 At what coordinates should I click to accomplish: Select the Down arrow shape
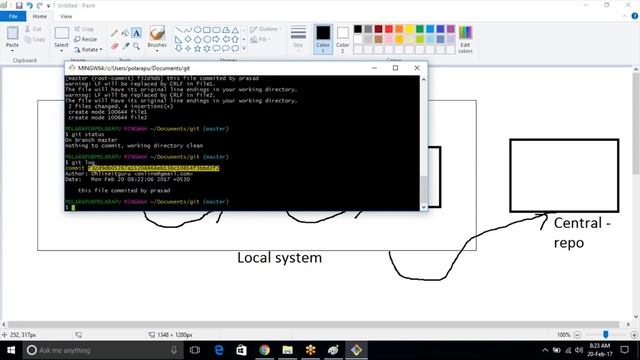click(178, 49)
